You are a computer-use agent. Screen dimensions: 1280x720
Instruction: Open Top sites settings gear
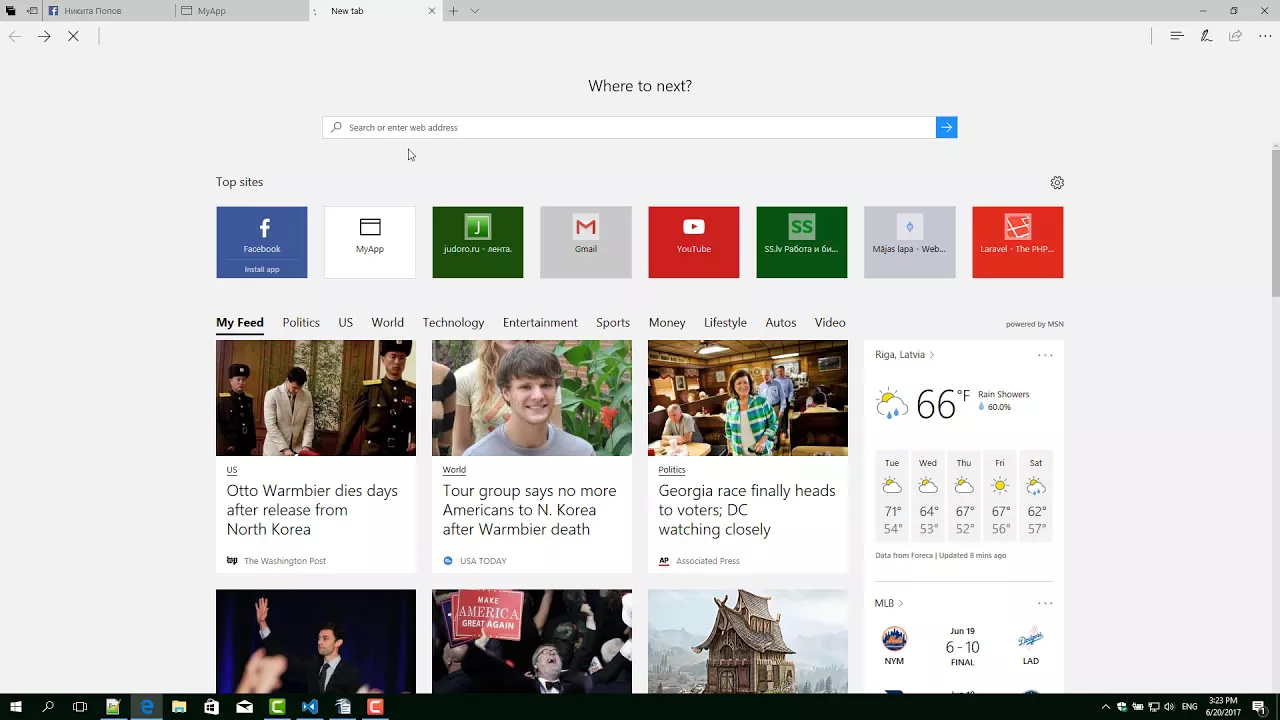(x=1057, y=183)
